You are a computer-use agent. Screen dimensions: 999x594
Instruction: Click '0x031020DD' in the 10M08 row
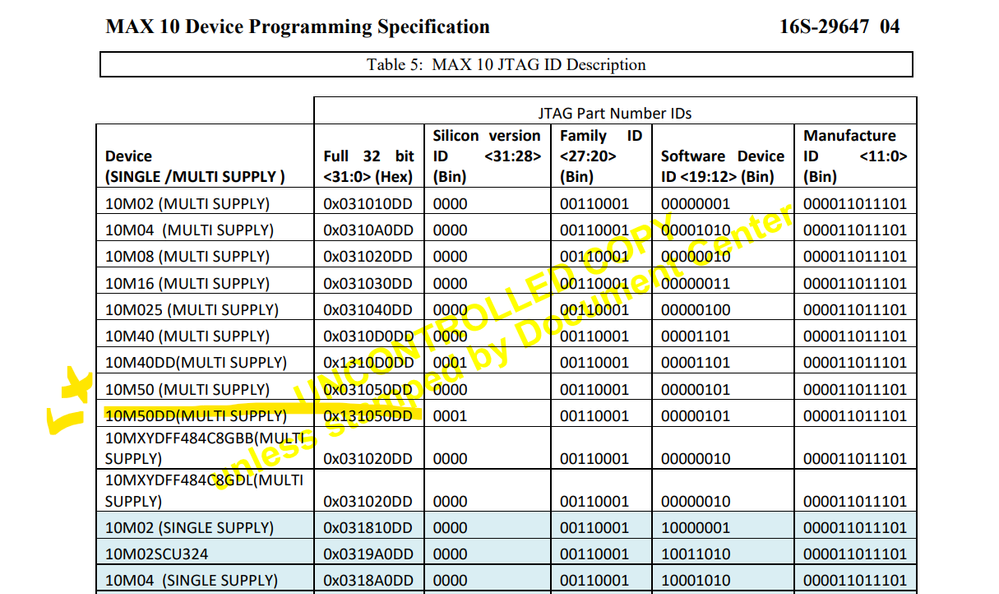click(368, 257)
